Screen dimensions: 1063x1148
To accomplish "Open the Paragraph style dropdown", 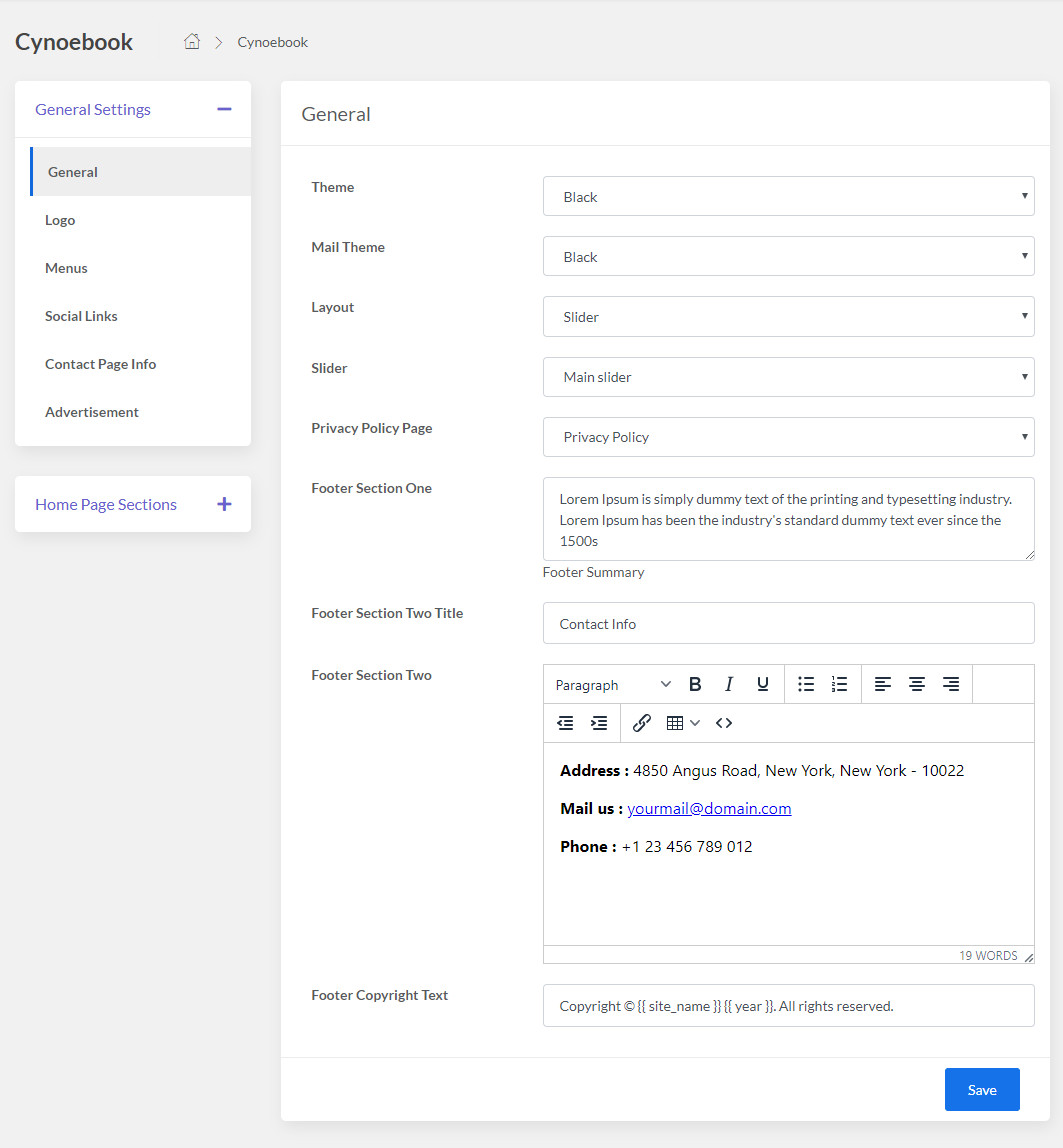I will [611, 684].
